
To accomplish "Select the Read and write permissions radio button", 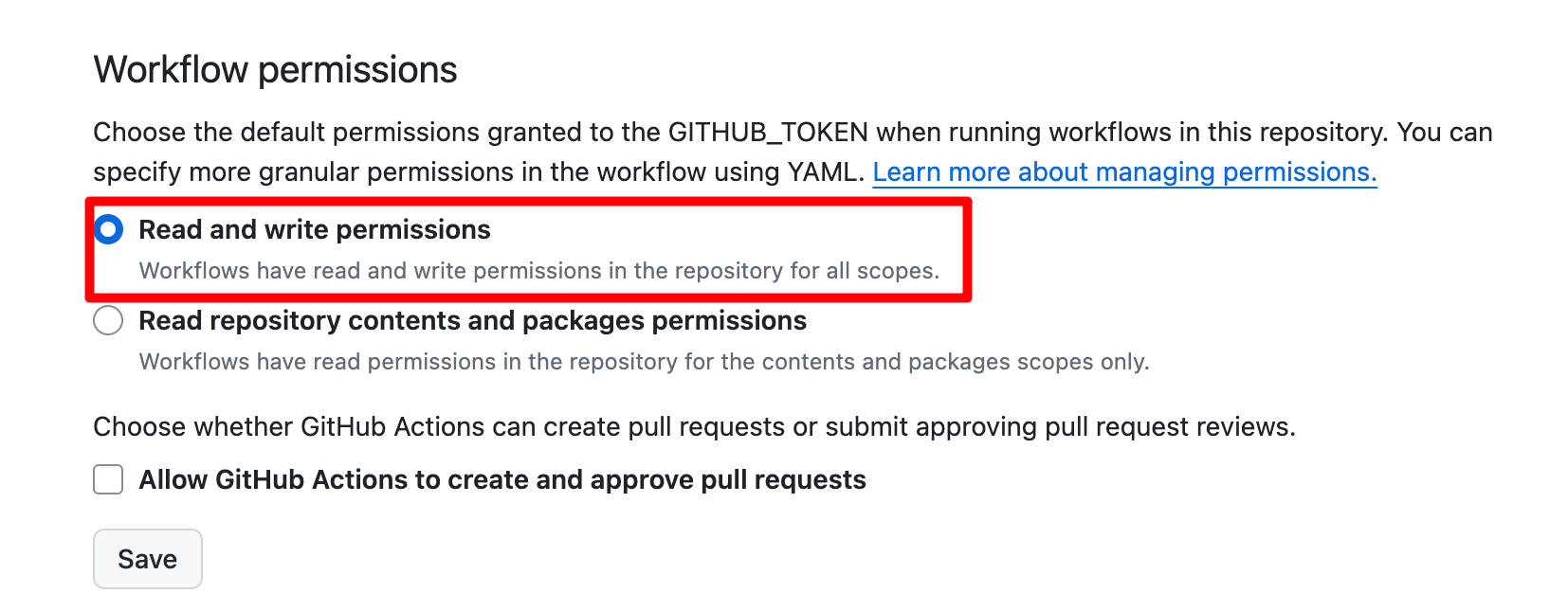I will click(109, 229).
